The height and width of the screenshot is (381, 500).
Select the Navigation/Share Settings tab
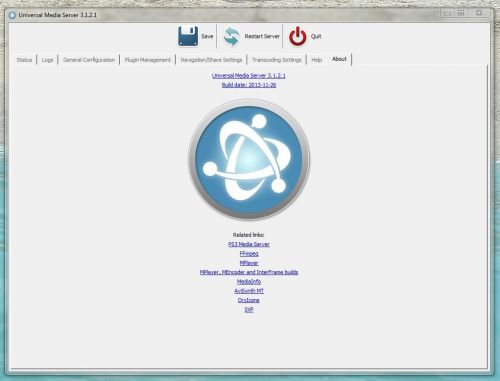pos(211,60)
